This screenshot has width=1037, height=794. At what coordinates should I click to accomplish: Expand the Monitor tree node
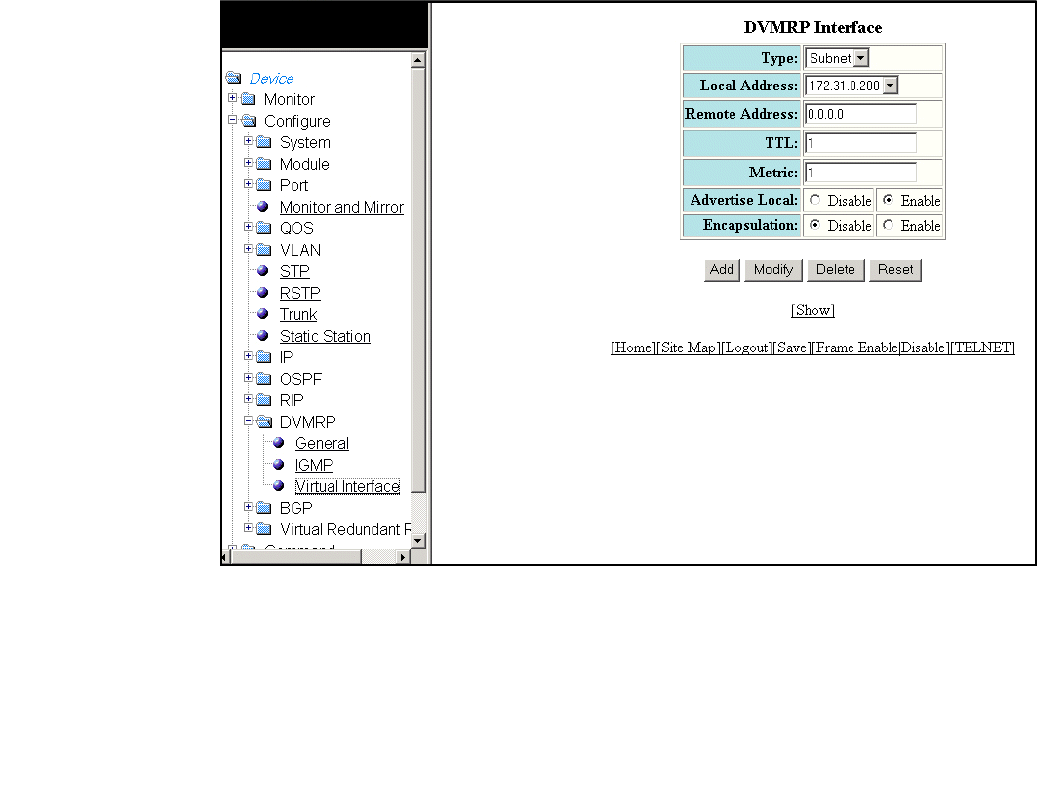coord(232,98)
